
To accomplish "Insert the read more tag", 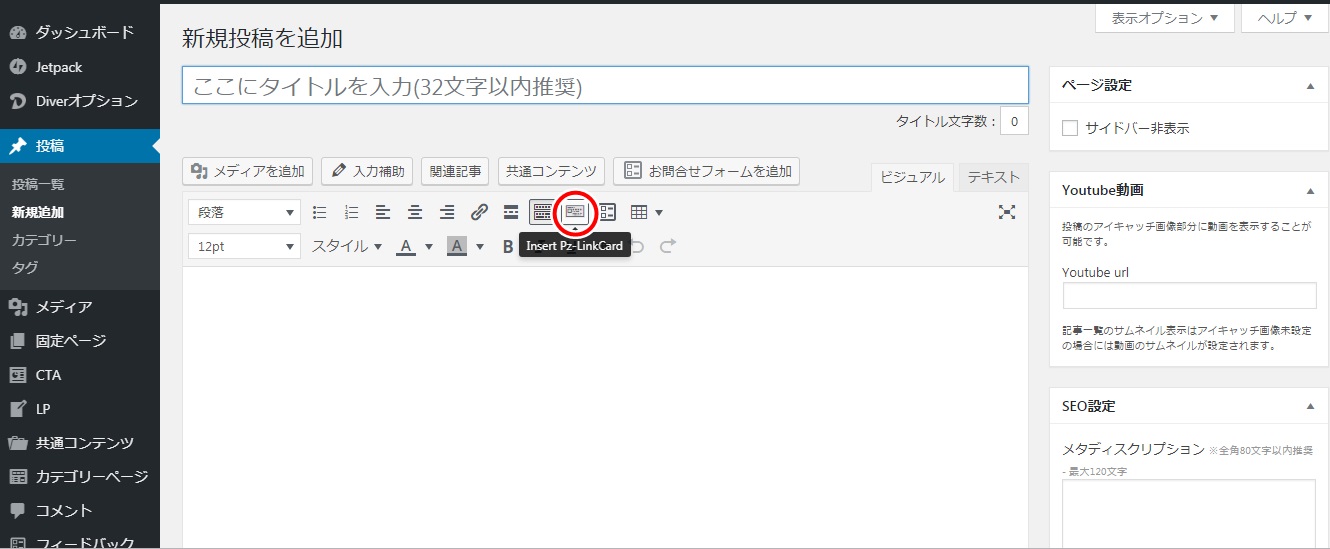I will pos(510,212).
